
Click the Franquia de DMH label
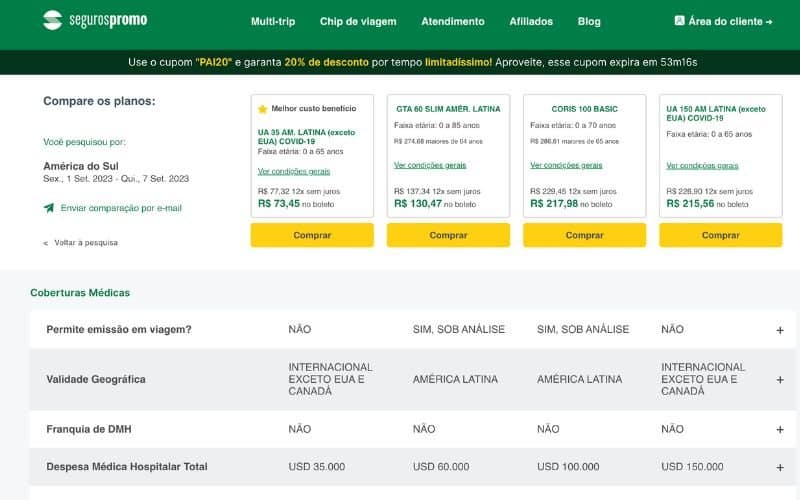(x=89, y=429)
